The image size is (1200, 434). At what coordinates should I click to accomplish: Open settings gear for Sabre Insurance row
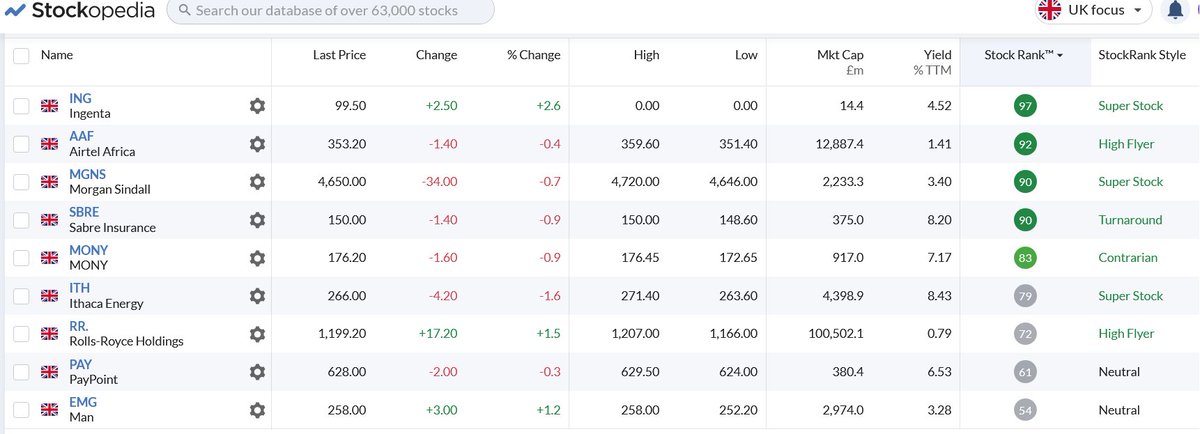pyautogui.click(x=257, y=220)
